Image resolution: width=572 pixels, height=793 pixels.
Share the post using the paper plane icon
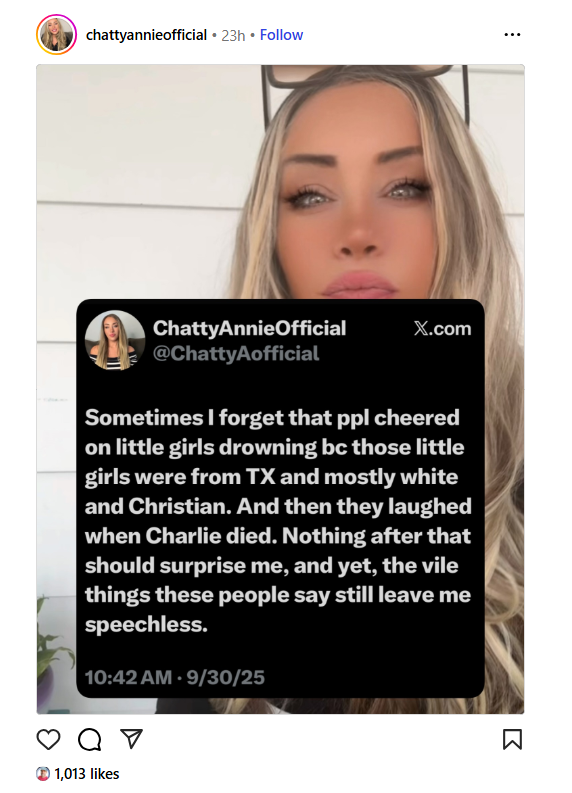click(x=131, y=739)
